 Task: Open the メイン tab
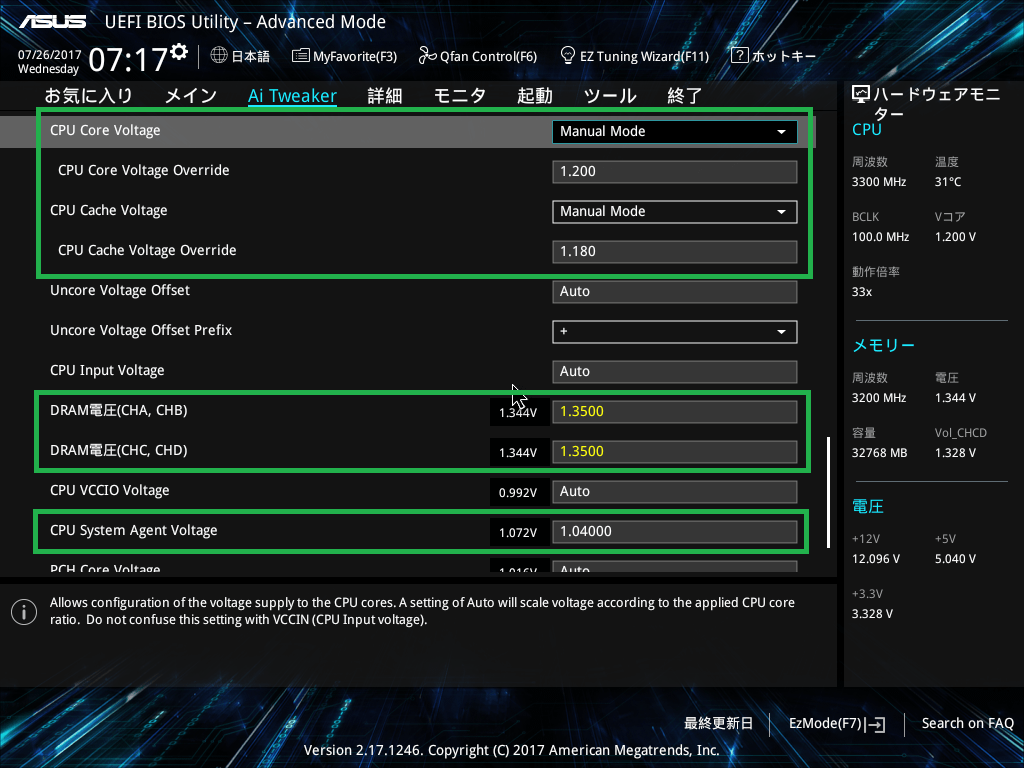point(191,96)
